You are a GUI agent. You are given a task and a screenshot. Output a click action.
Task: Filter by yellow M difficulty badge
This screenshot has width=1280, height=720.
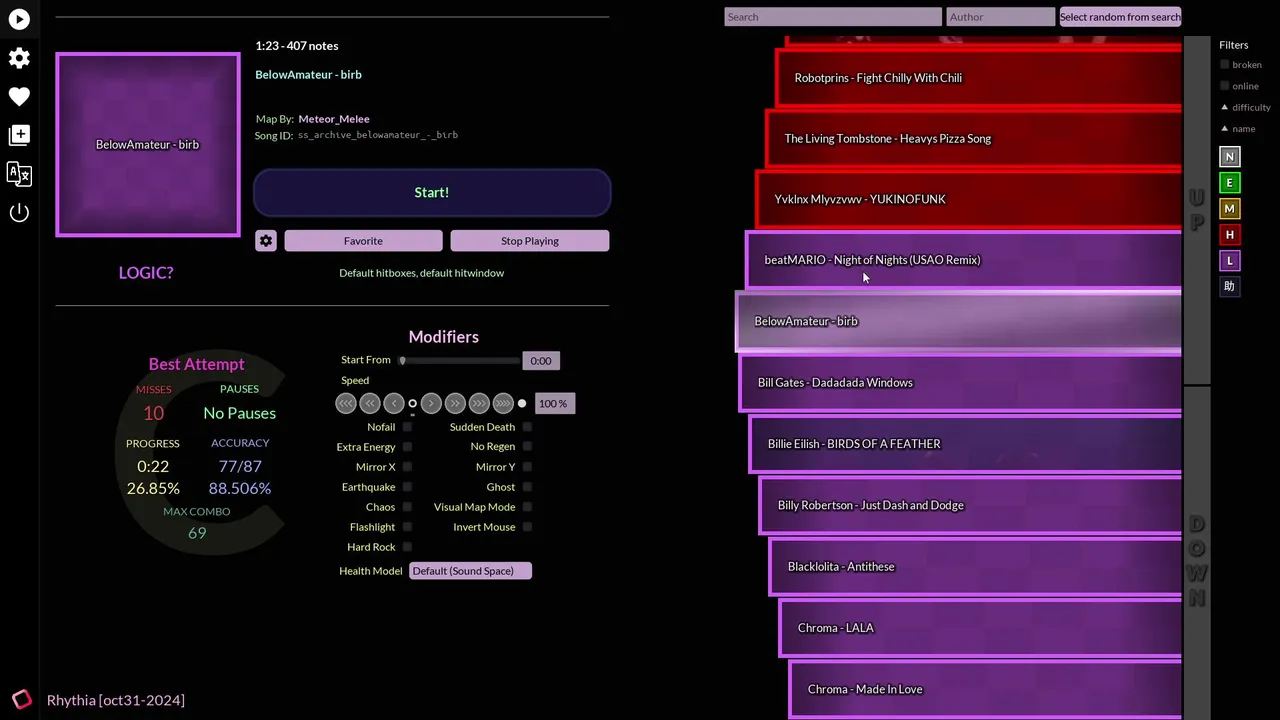point(1230,209)
